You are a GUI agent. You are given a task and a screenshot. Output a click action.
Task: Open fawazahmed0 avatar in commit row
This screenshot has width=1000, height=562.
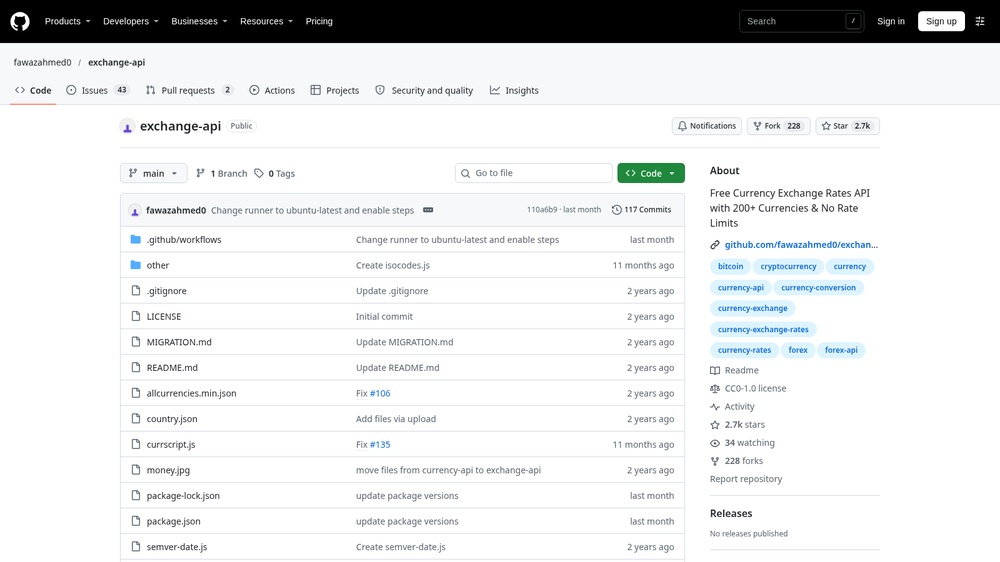135,210
